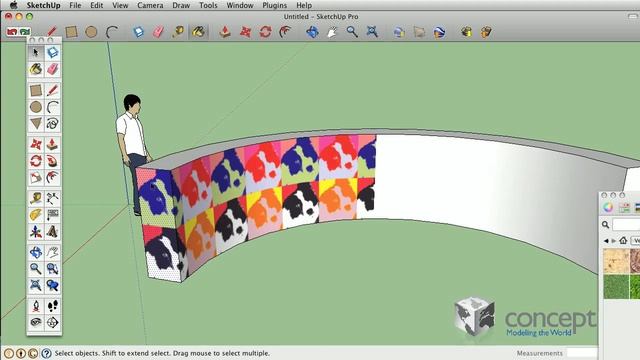640x360 pixels.
Task: Select the Orbit tool in top toolbar
Action: [312, 32]
